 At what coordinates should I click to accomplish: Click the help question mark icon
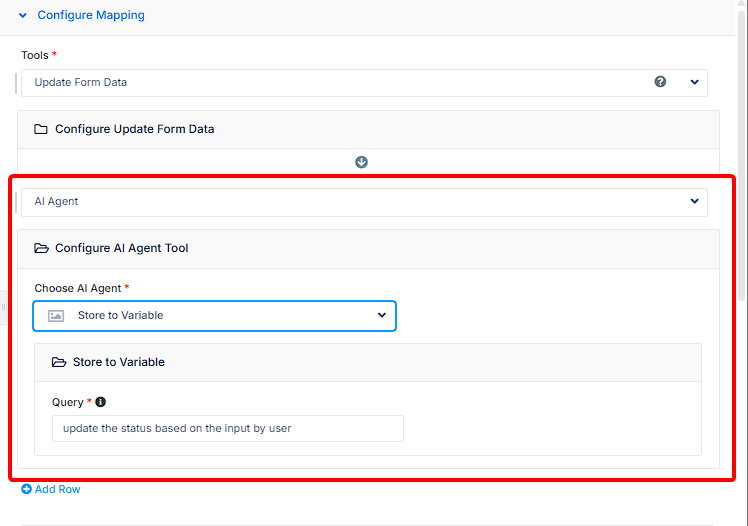660,82
